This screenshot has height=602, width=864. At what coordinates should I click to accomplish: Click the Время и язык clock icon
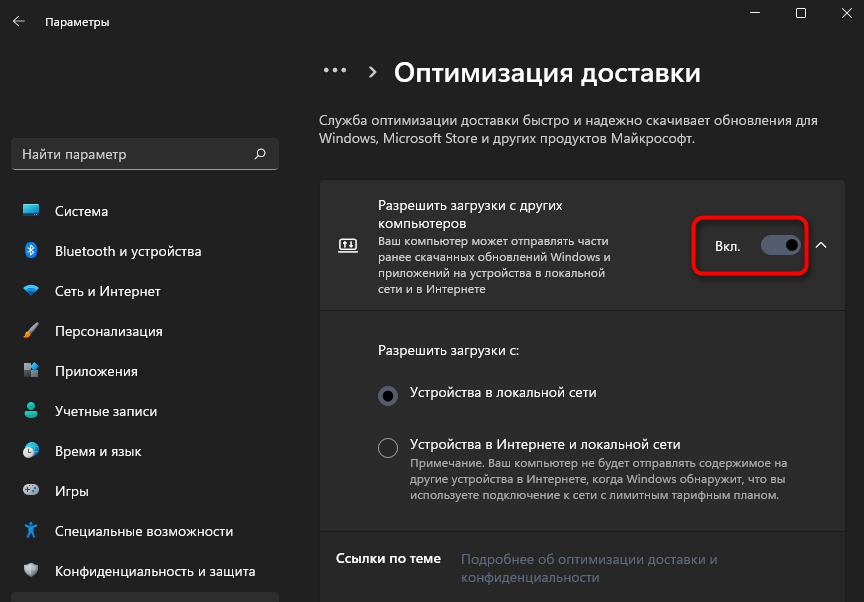coord(31,451)
